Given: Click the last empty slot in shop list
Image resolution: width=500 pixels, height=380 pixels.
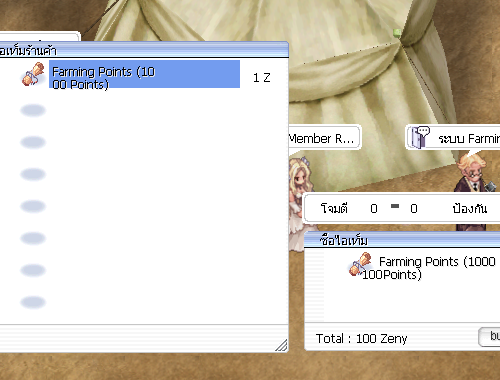Looking at the screenshot, I should [x=33, y=302].
